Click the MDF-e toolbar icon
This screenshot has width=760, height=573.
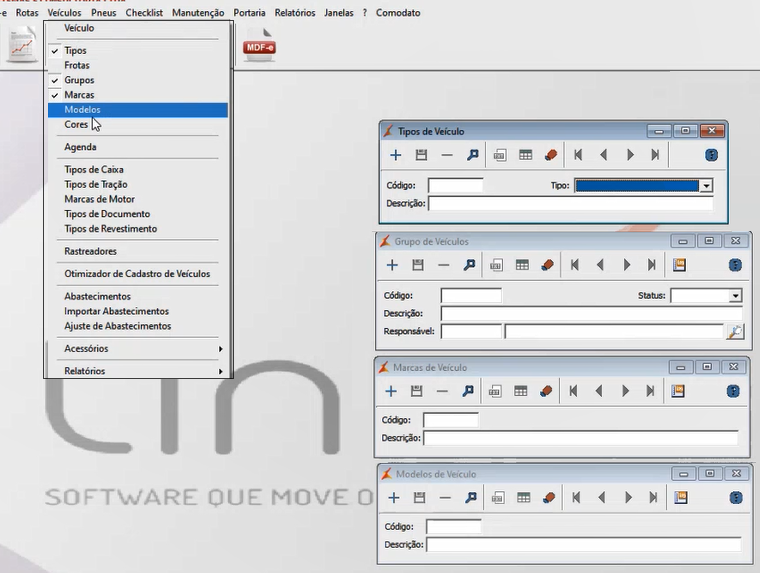259,45
